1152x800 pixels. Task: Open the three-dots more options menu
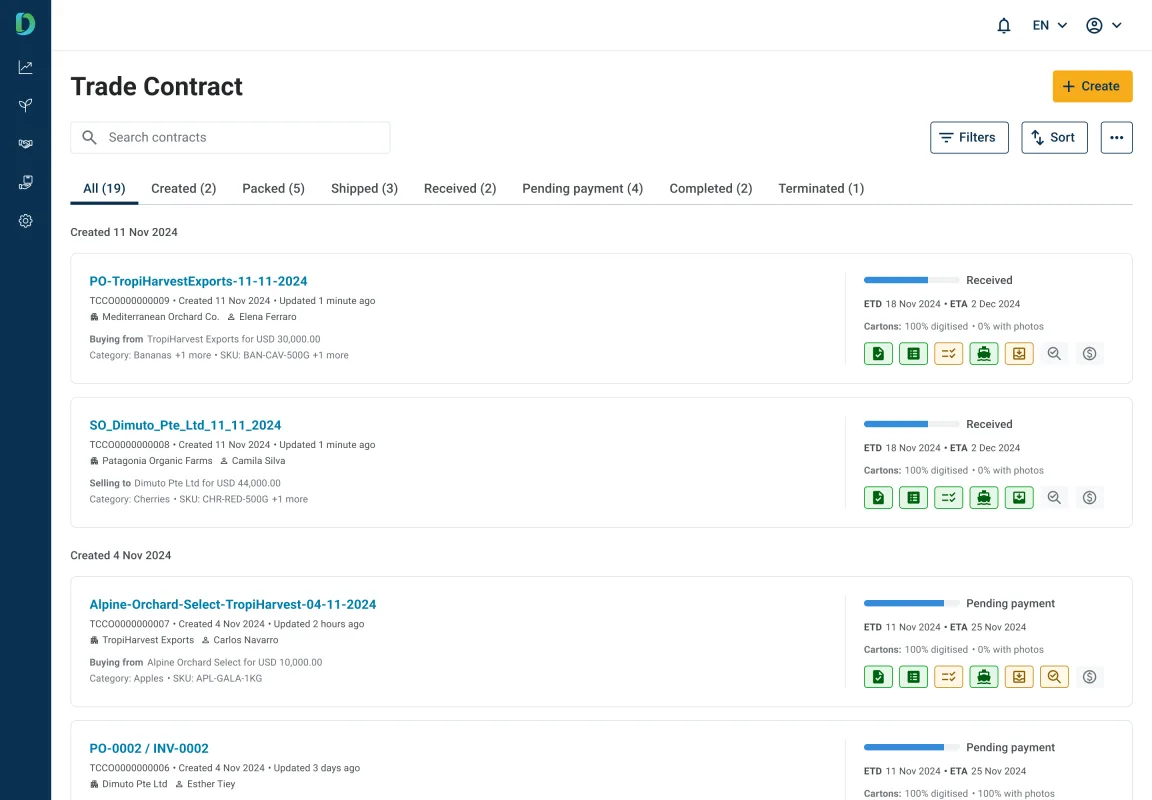tap(1116, 138)
